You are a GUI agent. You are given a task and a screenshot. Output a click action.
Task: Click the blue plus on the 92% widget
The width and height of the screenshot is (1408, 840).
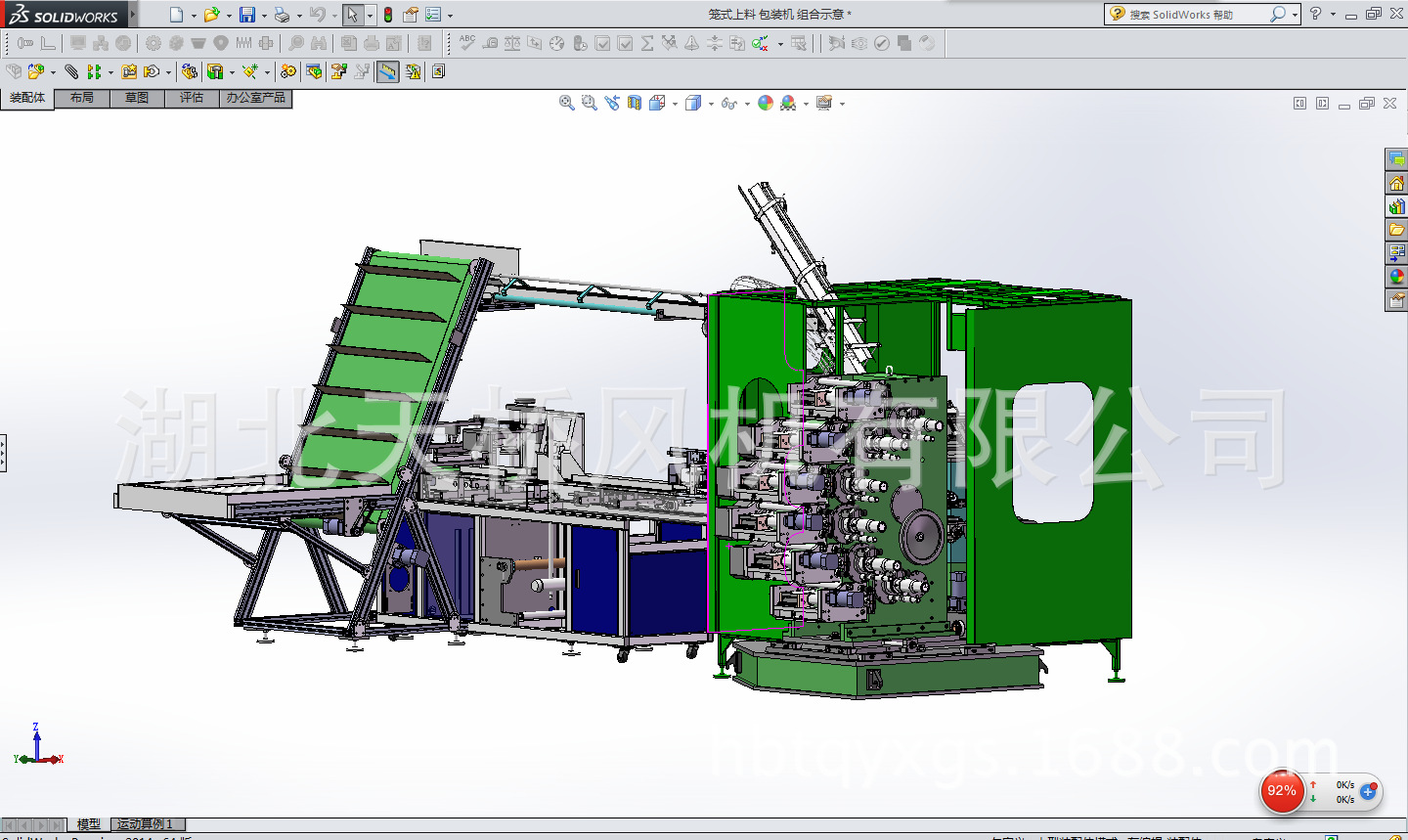click(x=1368, y=792)
